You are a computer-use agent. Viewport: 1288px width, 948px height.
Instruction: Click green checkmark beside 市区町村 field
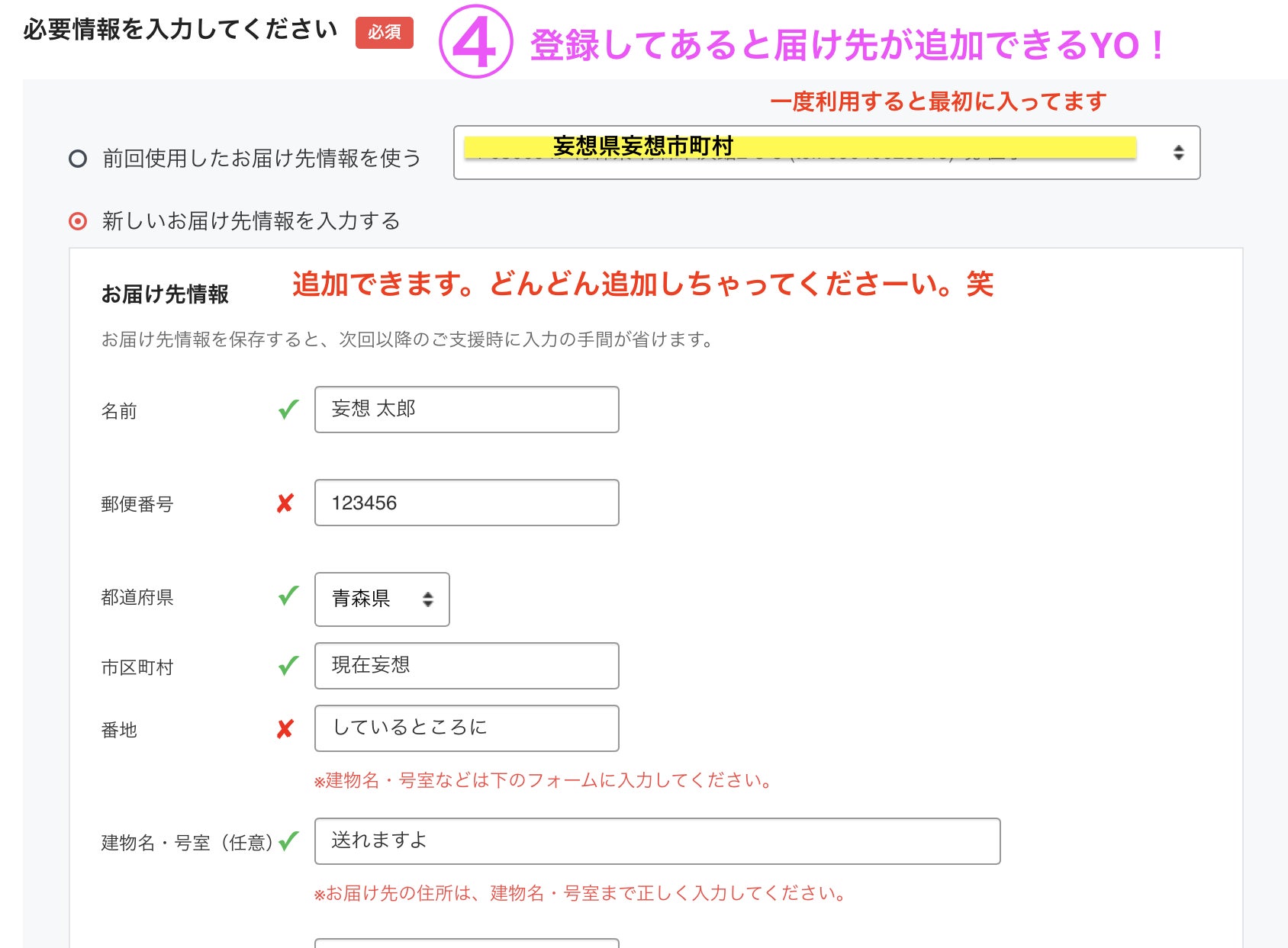point(288,666)
